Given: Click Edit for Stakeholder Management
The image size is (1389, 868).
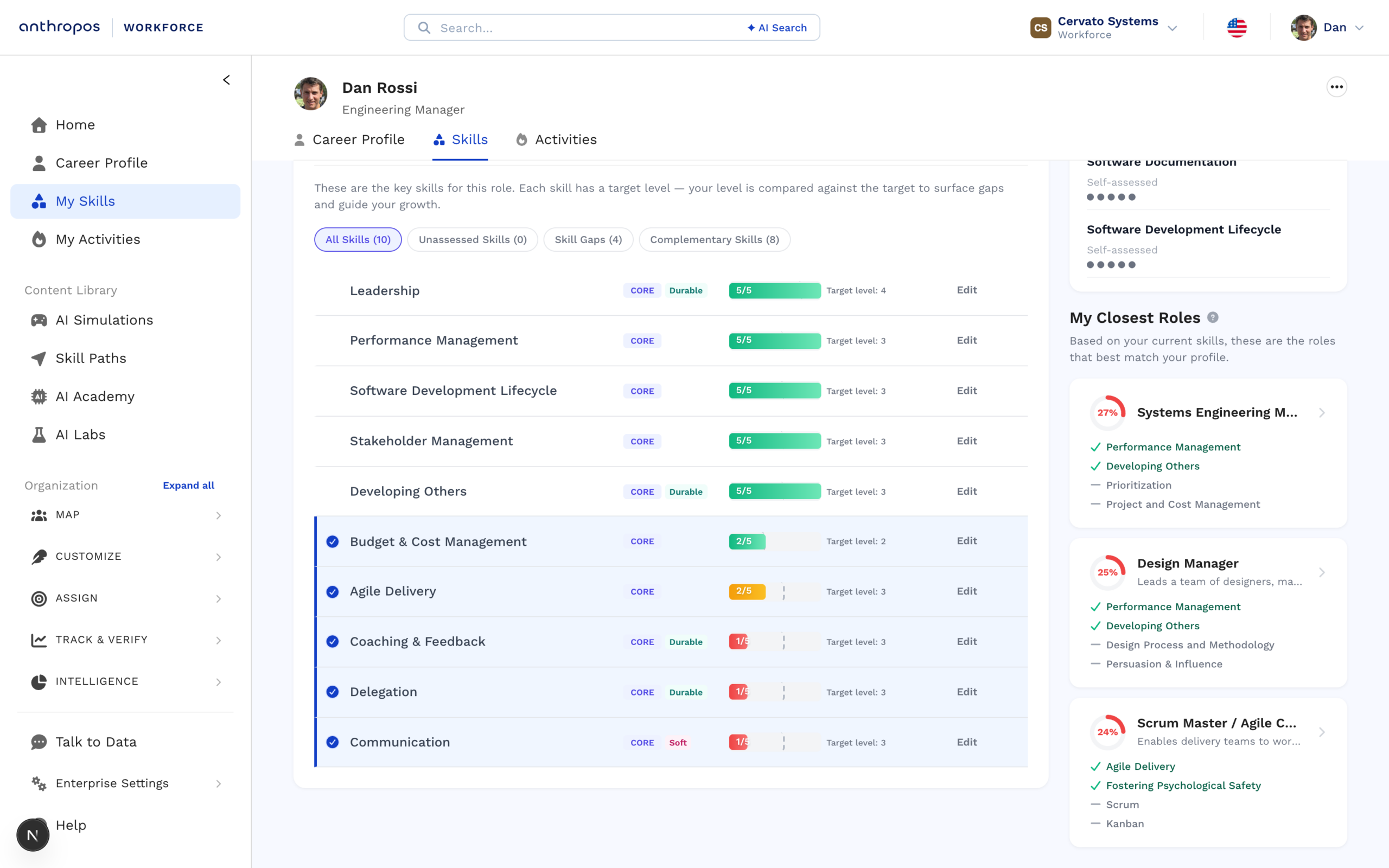Looking at the screenshot, I should [x=966, y=441].
